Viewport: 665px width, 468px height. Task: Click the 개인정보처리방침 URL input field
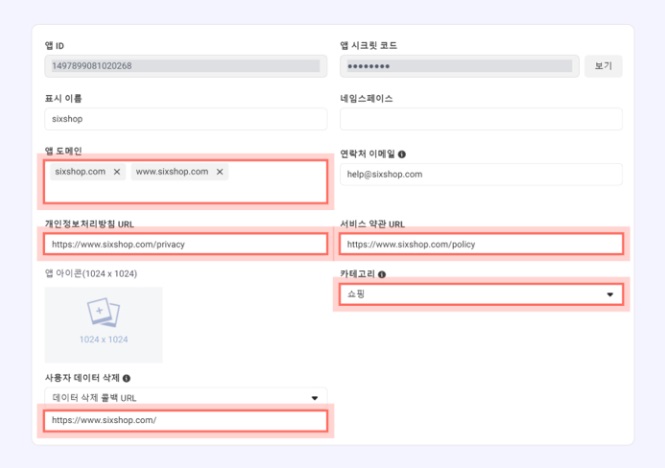[186, 244]
